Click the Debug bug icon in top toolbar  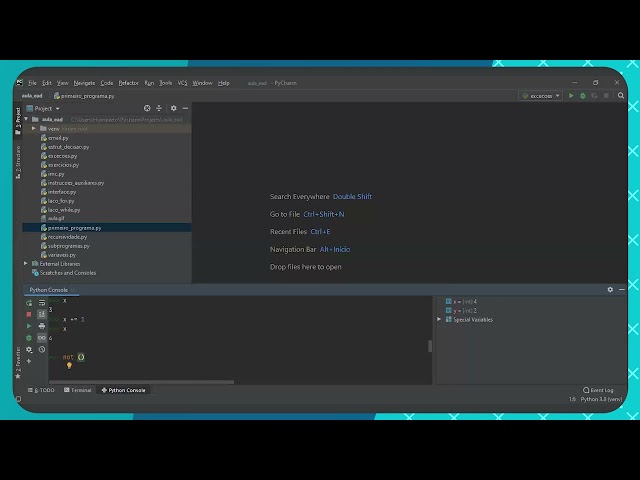tap(583, 96)
